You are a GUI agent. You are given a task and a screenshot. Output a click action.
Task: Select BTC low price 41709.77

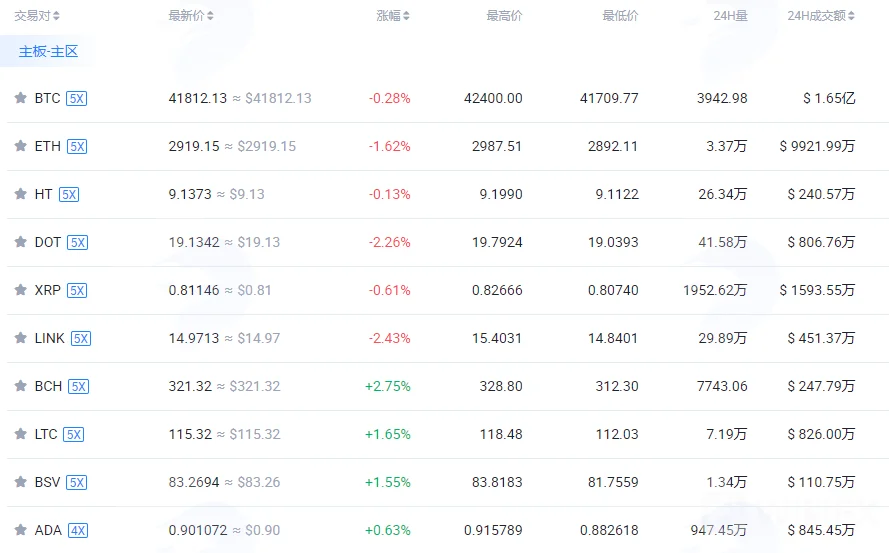[x=609, y=98]
